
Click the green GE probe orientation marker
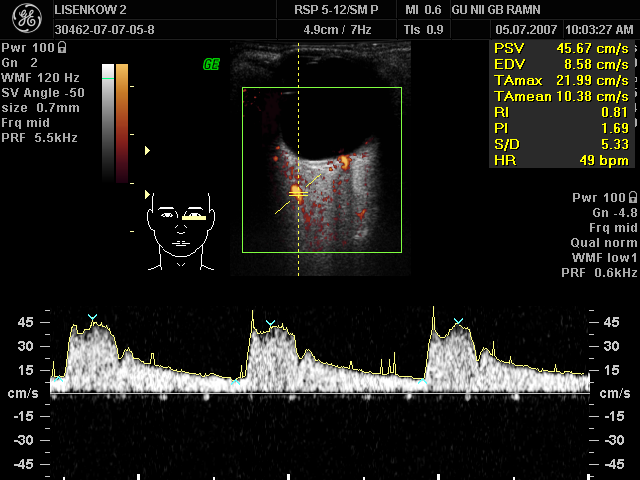[211, 64]
